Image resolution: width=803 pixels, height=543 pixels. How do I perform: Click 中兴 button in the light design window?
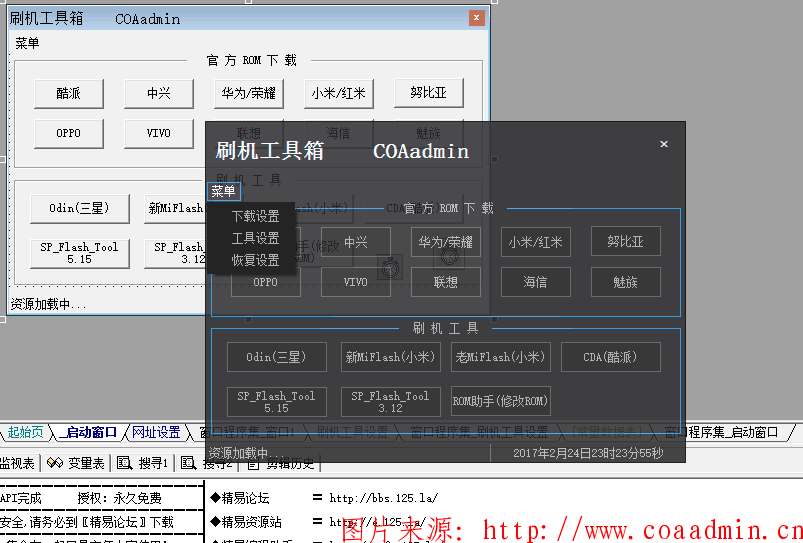(x=159, y=93)
